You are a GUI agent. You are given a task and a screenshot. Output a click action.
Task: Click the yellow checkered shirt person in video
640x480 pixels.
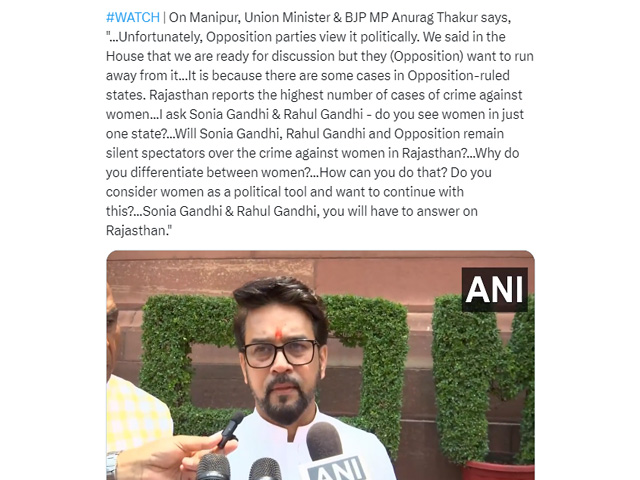137,414
